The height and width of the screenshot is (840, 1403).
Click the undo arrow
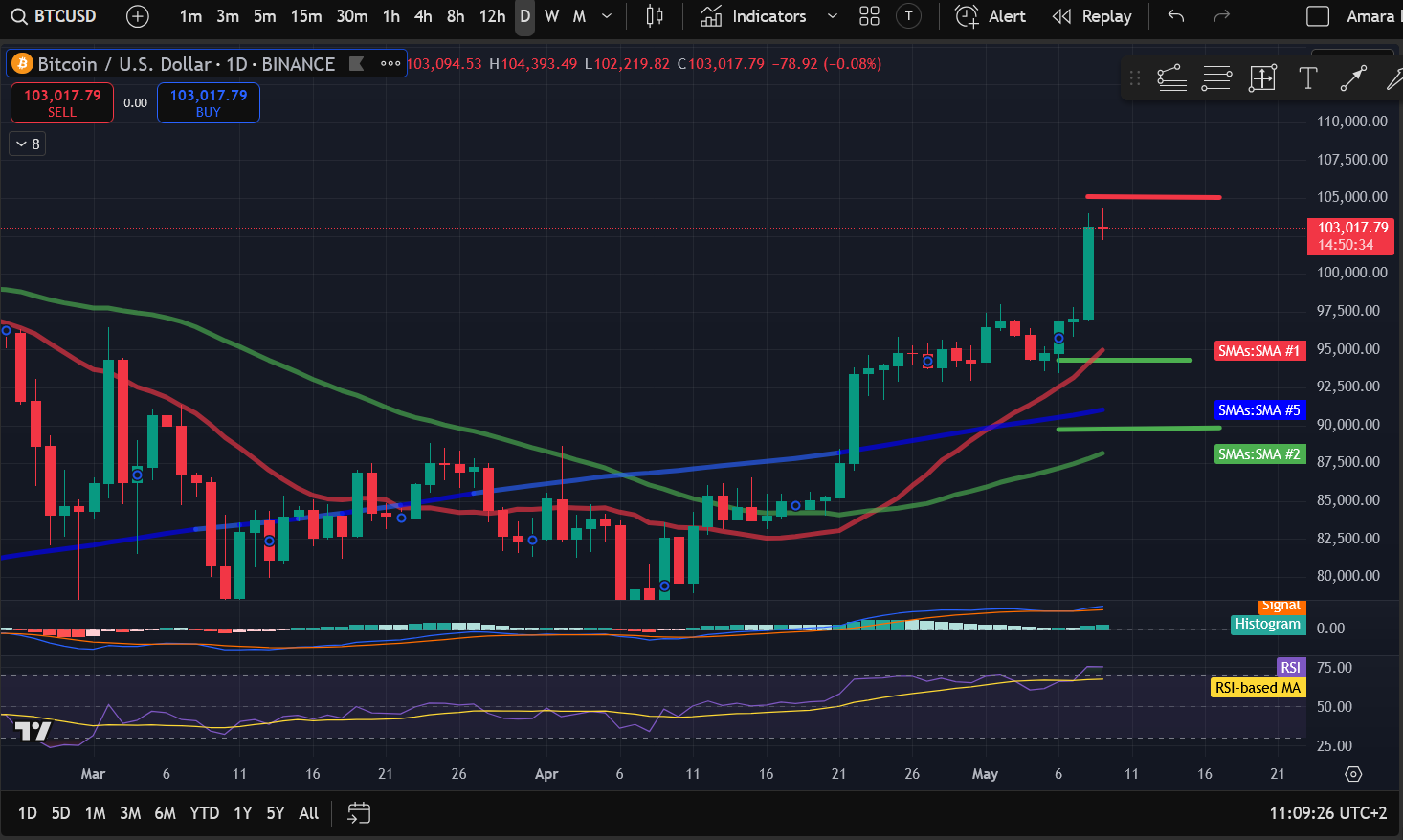[x=1176, y=16]
